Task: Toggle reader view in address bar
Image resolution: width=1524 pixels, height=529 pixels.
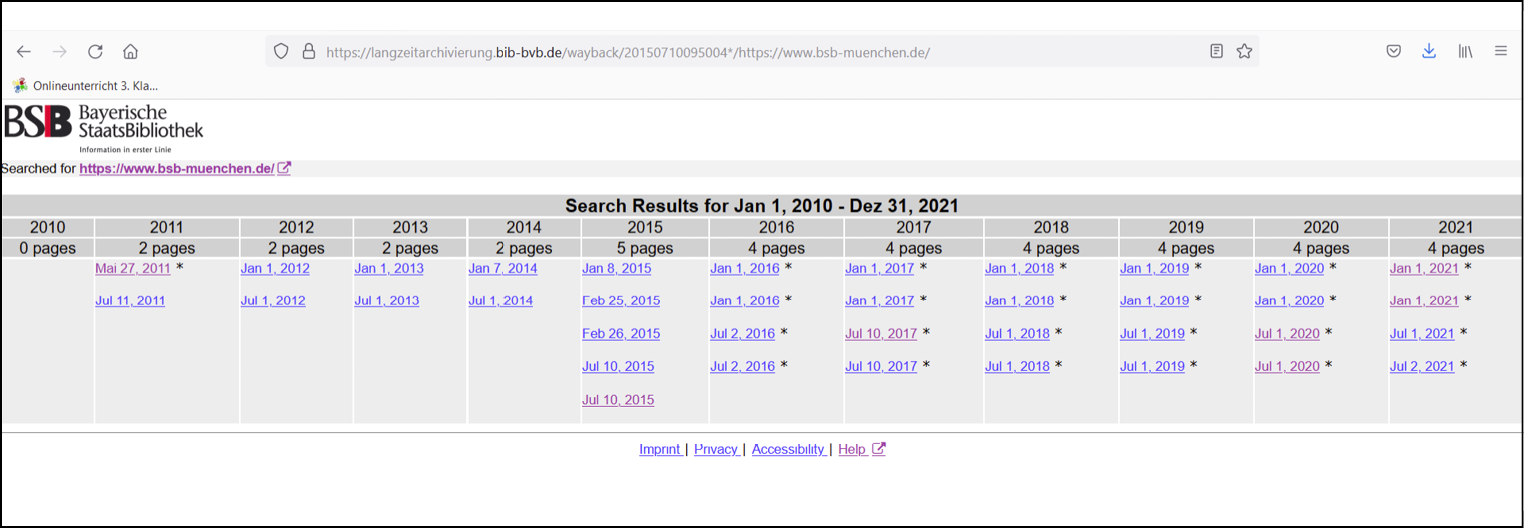Action: coord(1216,51)
